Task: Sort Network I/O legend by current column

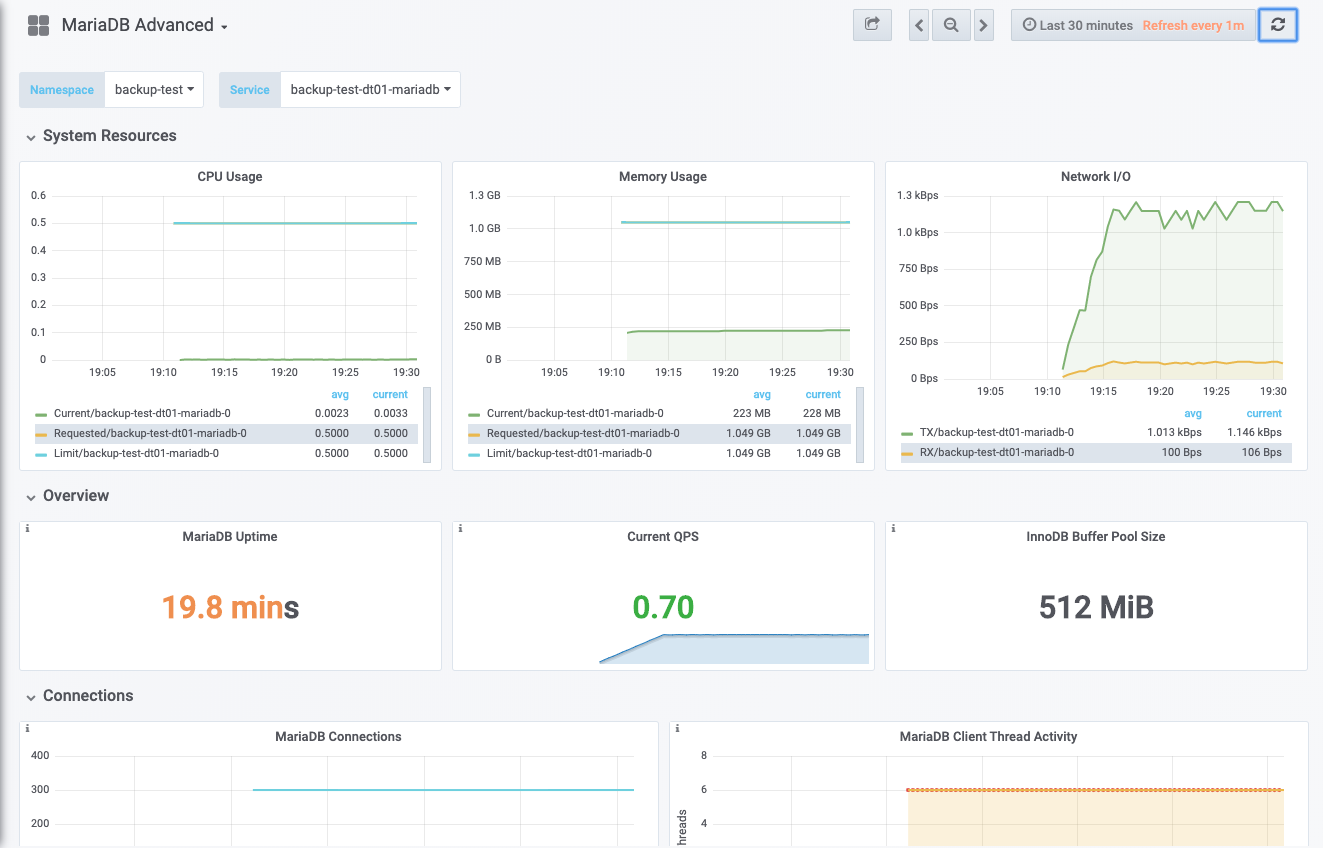Action: [1264, 413]
